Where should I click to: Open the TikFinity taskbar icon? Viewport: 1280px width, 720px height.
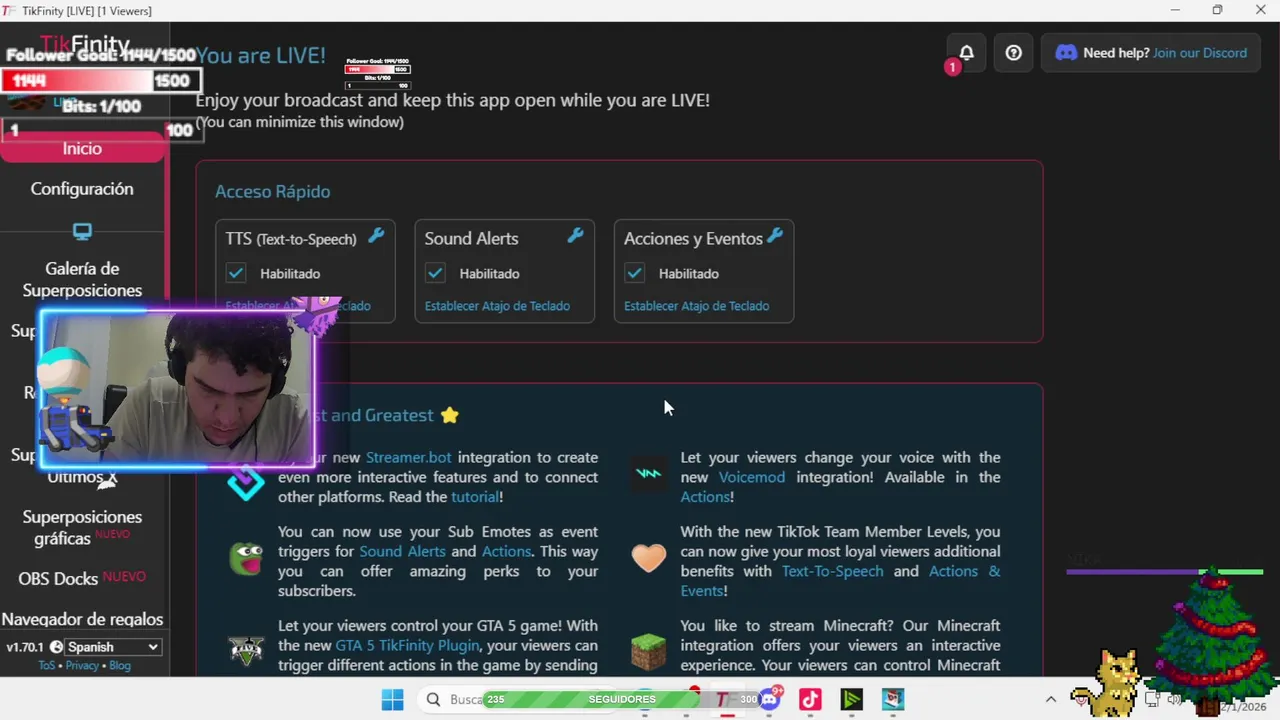(x=722, y=700)
